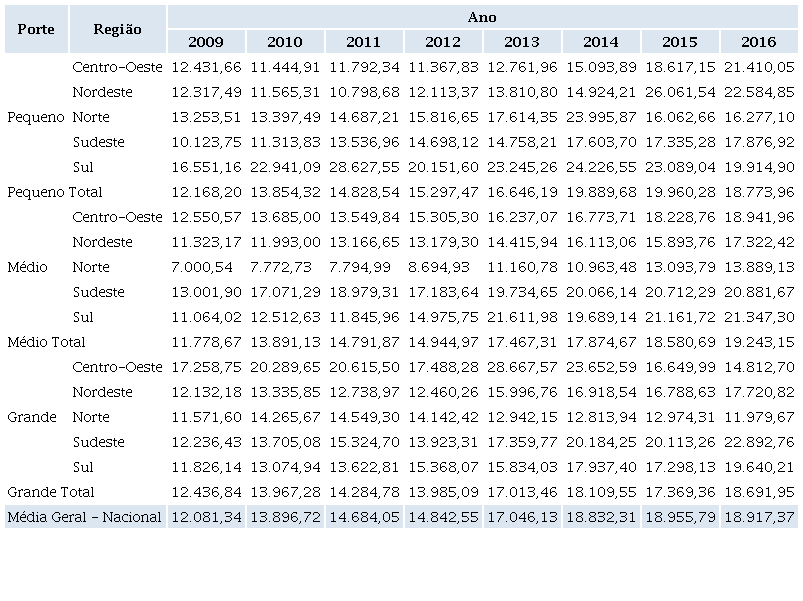Click the Média Geral - Nacional row label

point(84,517)
